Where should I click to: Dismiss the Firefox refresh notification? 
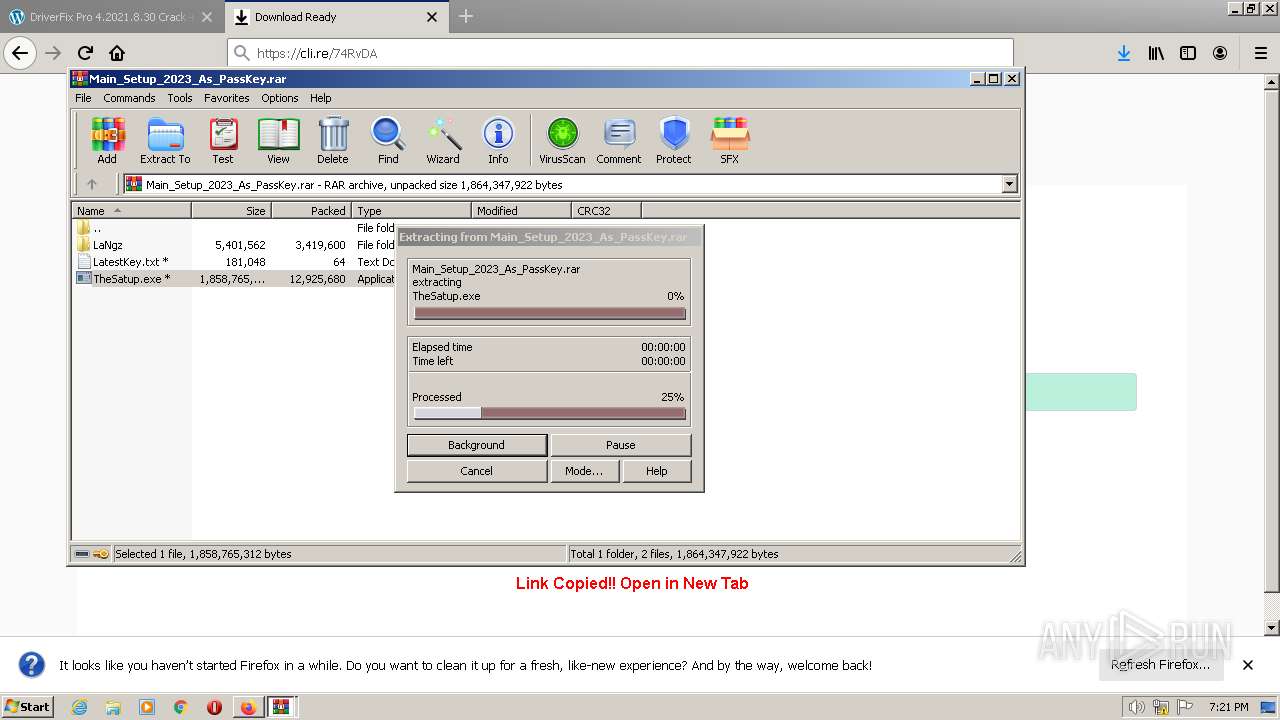click(x=1248, y=665)
